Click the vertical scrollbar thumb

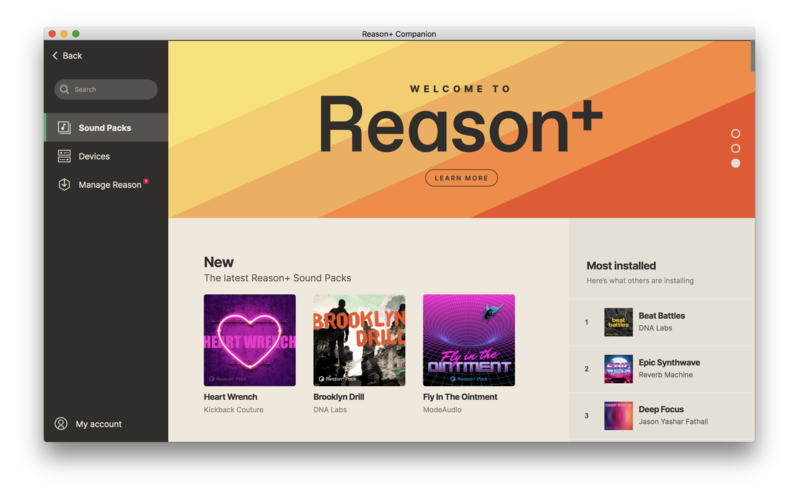tap(753, 56)
